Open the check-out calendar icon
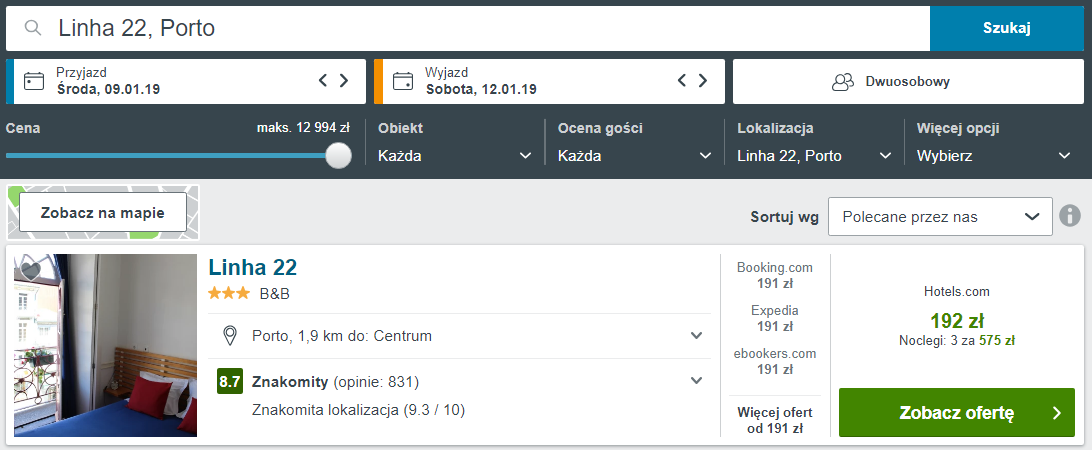 (403, 82)
